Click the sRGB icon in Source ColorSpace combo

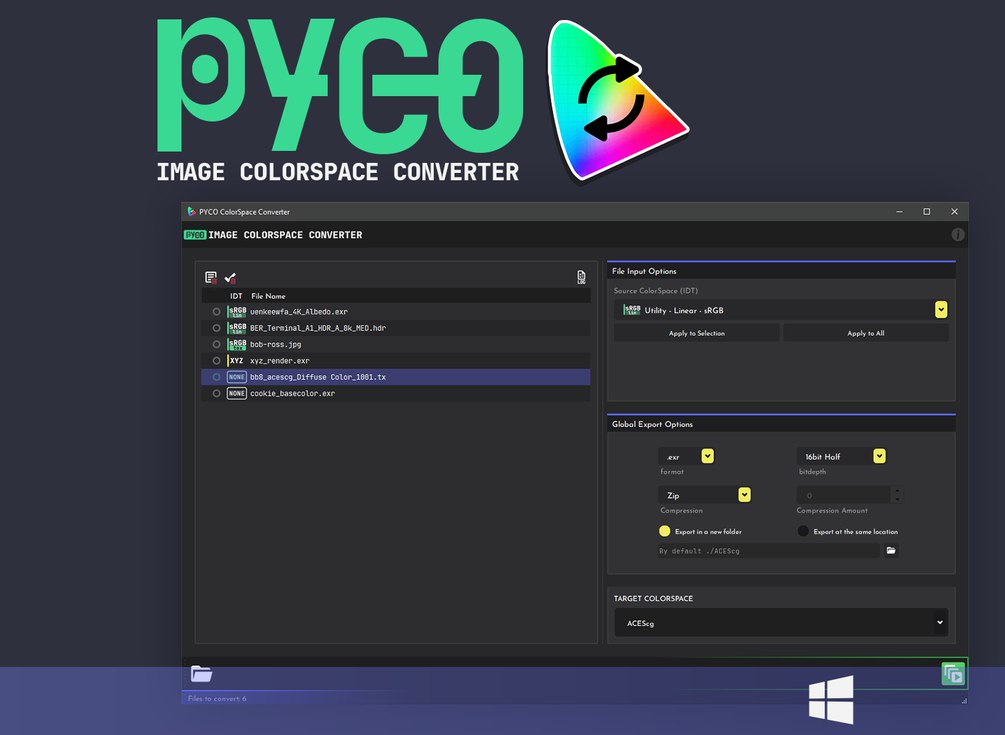point(632,310)
